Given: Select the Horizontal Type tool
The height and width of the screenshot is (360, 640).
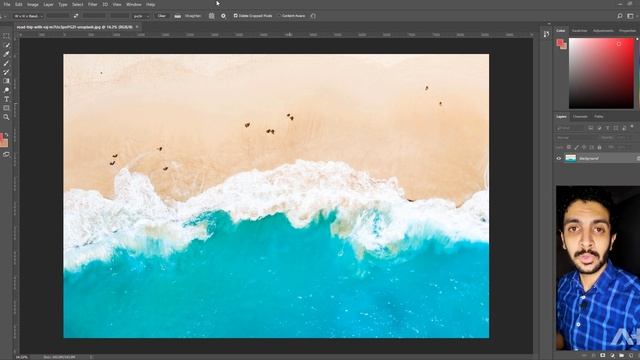Looking at the screenshot, I should [6, 99].
